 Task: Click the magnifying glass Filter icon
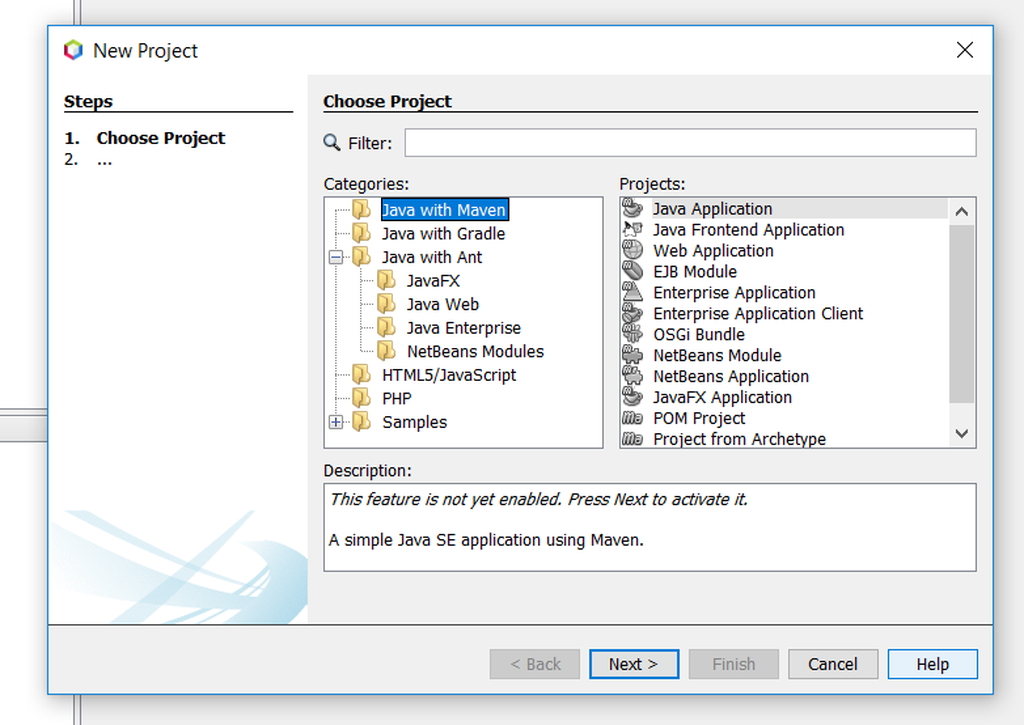point(331,142)
